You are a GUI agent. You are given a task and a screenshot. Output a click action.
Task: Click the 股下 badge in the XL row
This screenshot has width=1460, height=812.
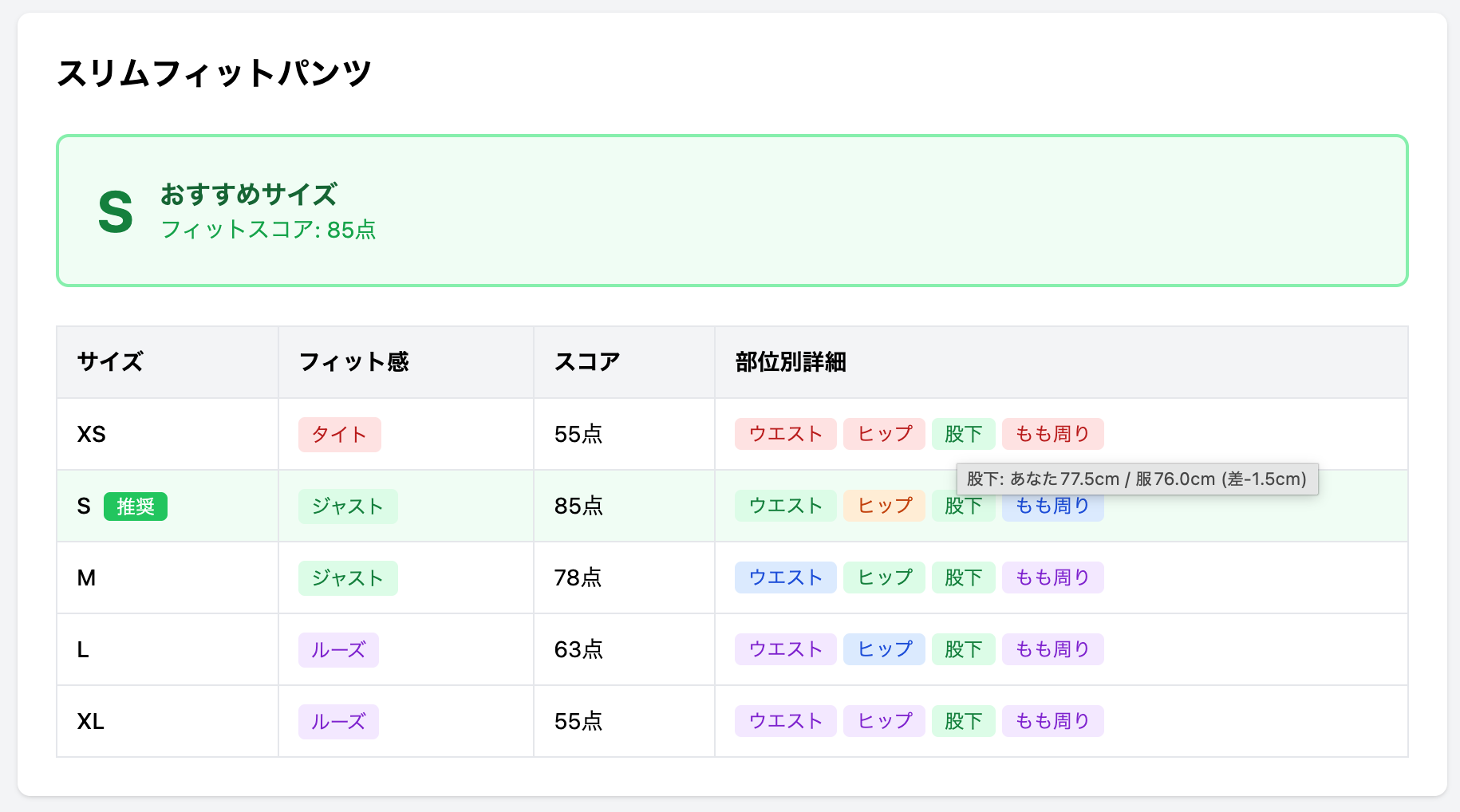coord(963,720)
